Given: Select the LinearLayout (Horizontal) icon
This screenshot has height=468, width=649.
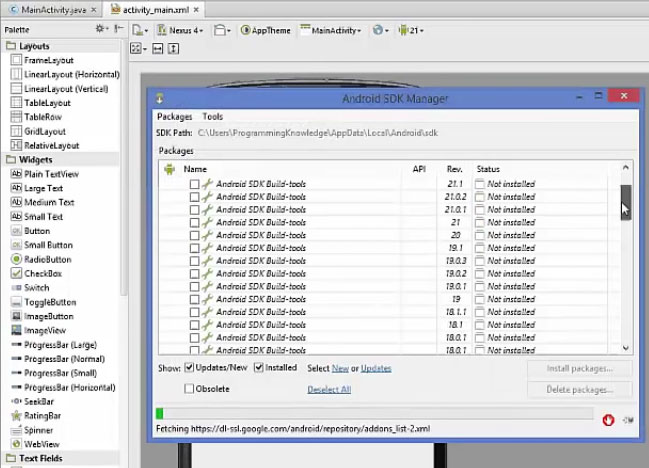Looking at the screenshot, I should click(x=16, y=74).
